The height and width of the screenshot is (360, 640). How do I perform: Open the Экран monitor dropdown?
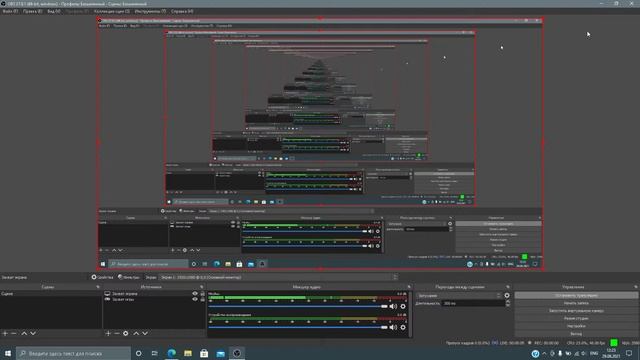coord(278,277)
